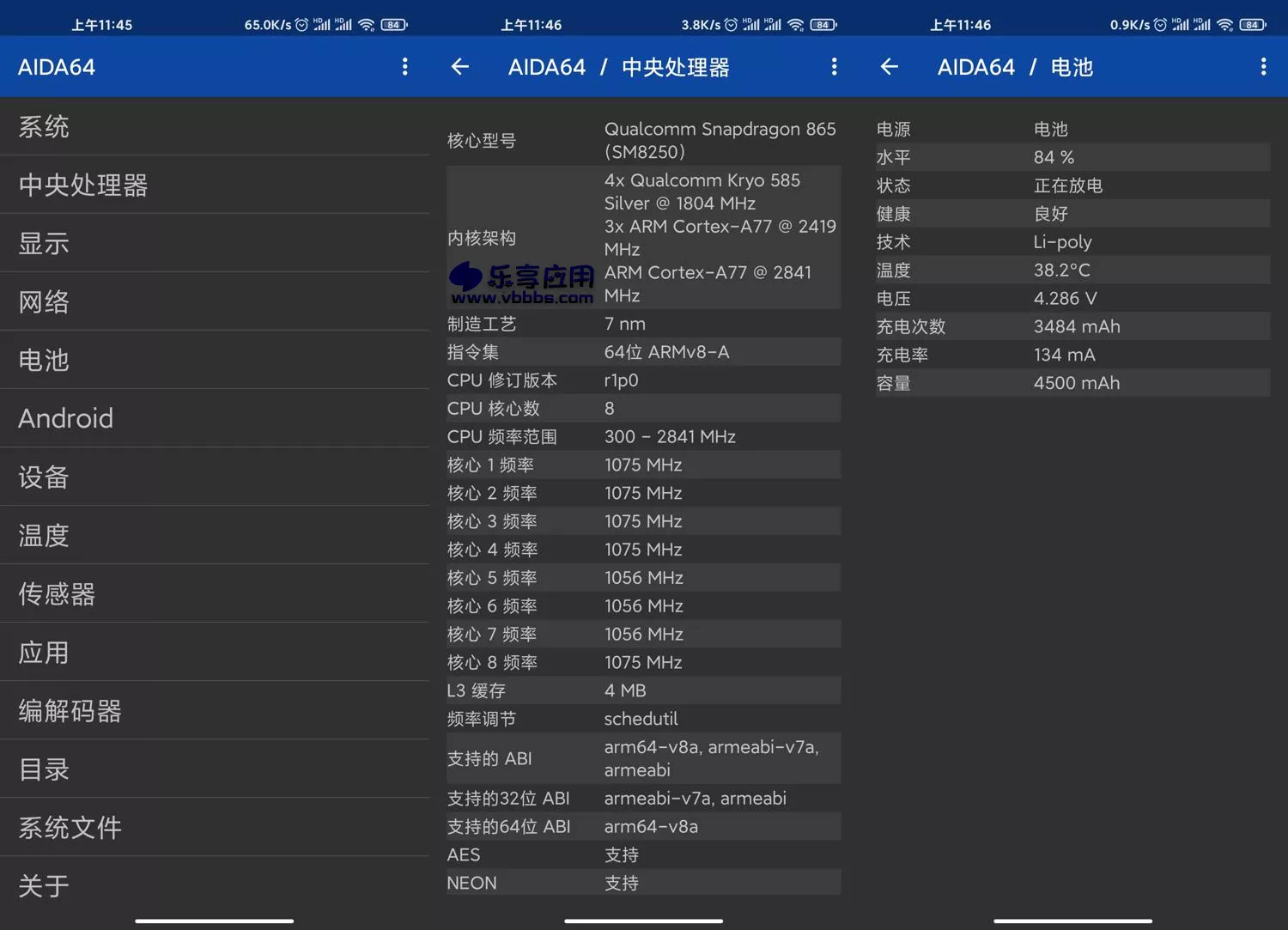Viewport: 1288px width, 930px height.
Task: Tap the back arrow on 中央处理器 page
Action: (x=460, y=67)
